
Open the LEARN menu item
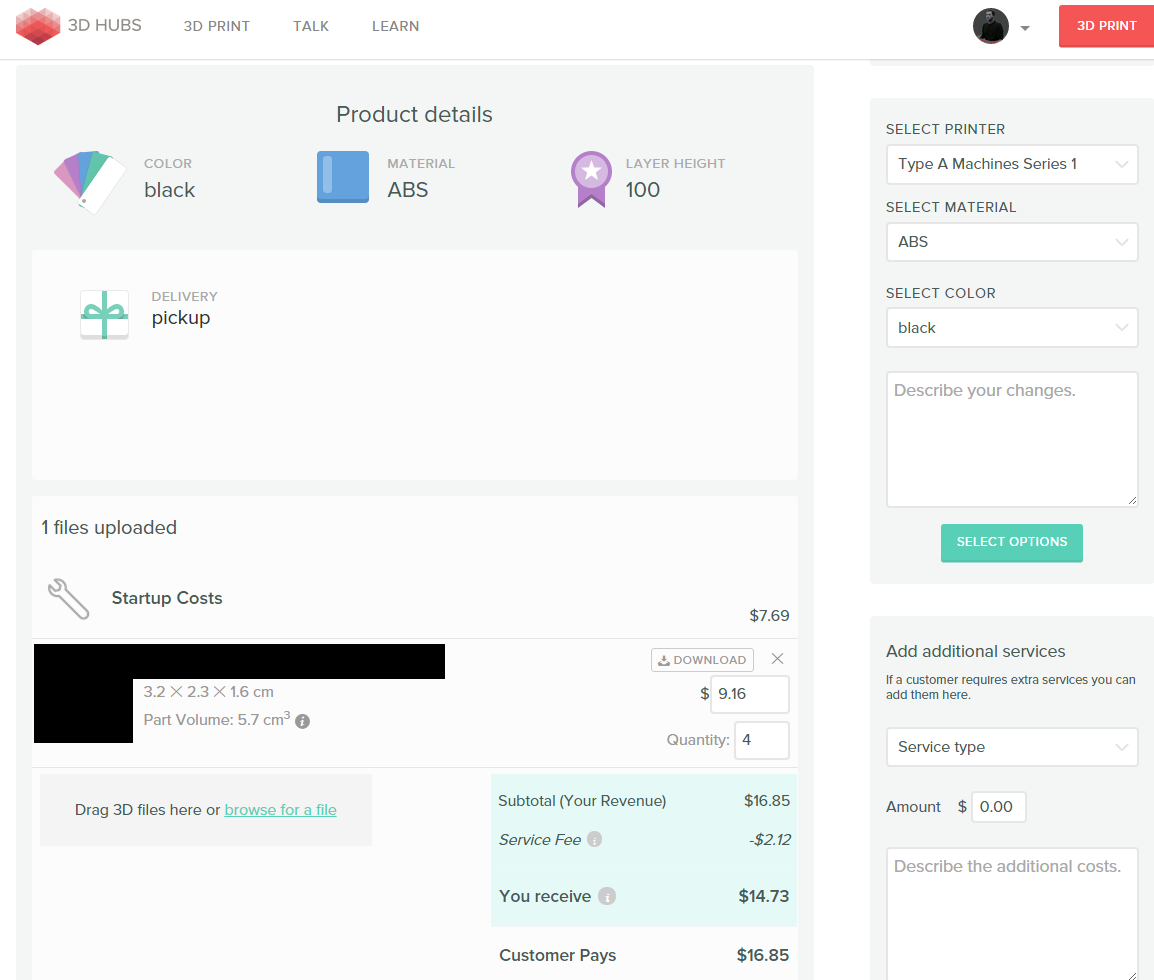(395, 26)
